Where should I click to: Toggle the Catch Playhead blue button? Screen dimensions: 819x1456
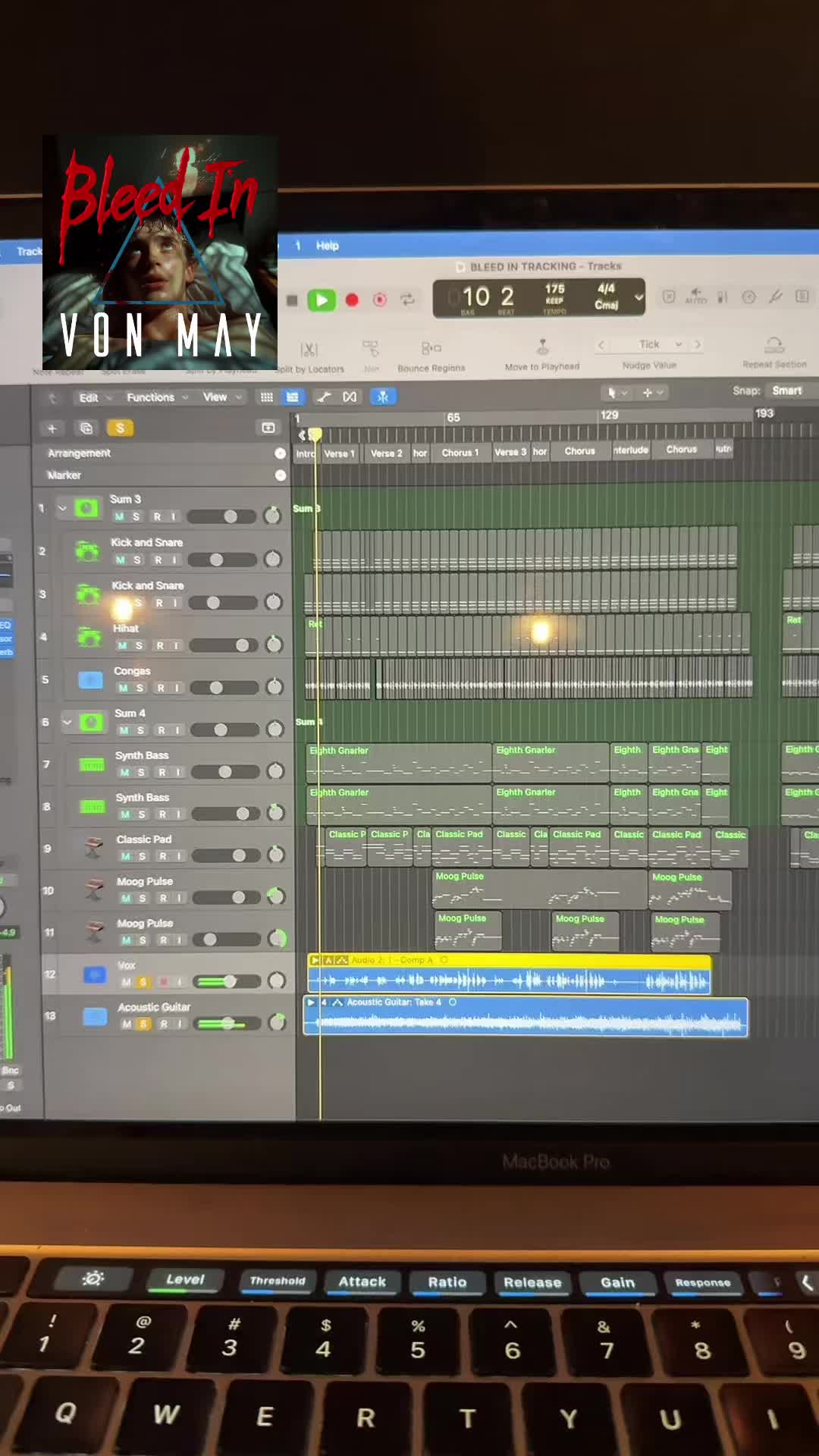pos(383,397)
